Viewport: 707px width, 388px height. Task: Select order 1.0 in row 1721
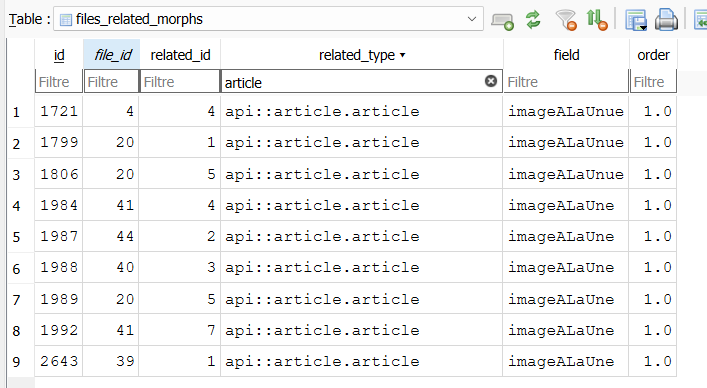pos(653,111)
